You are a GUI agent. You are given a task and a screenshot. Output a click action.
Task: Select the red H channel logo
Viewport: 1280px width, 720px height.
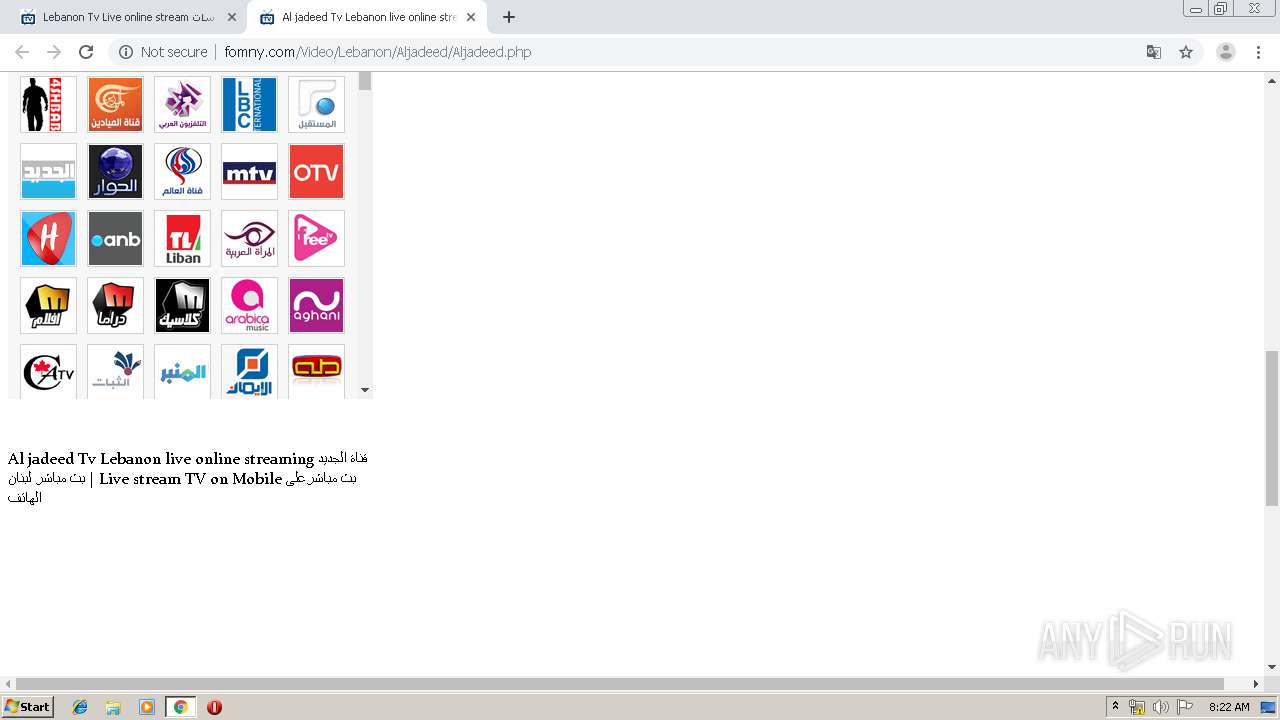tap(48, 238)
